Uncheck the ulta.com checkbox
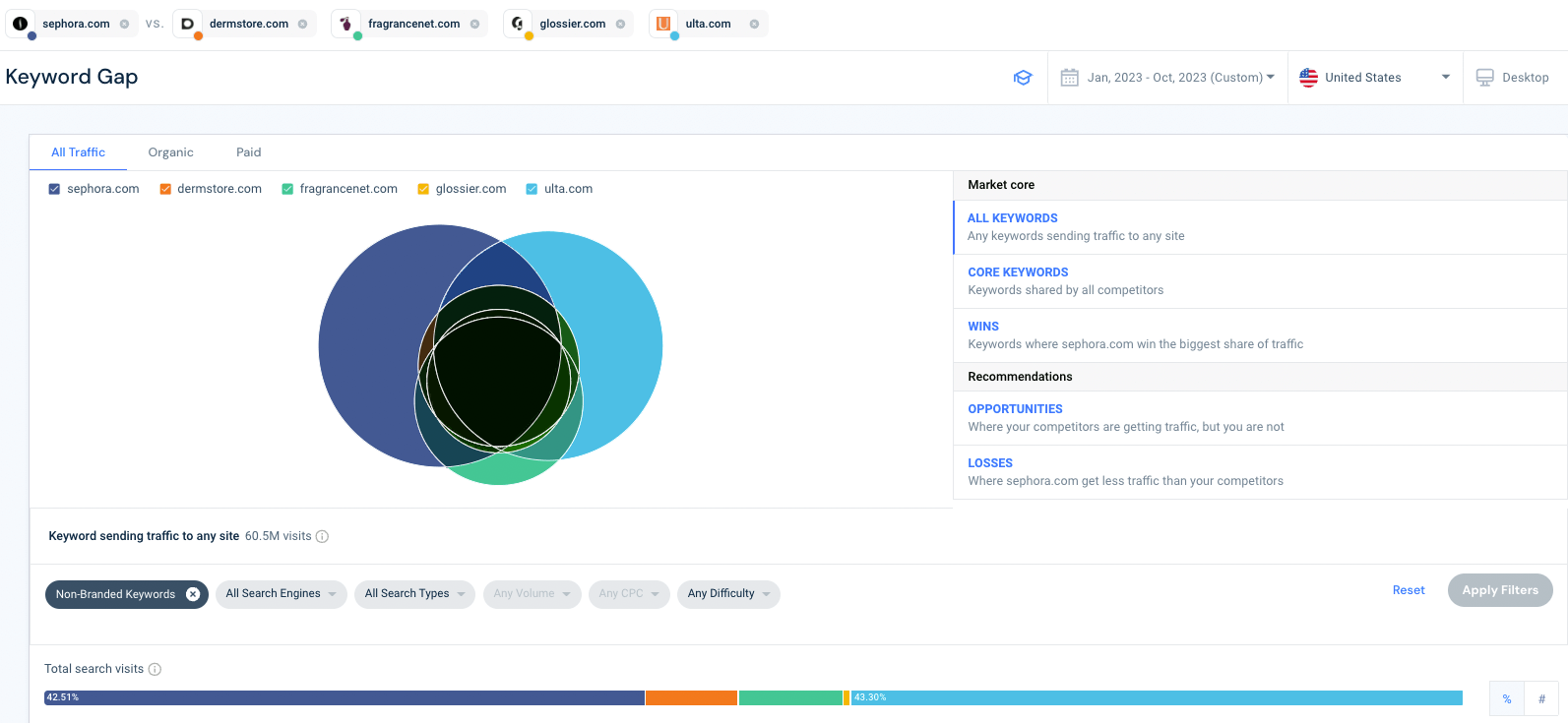The image size is (1568, 723). coord(532,189)
